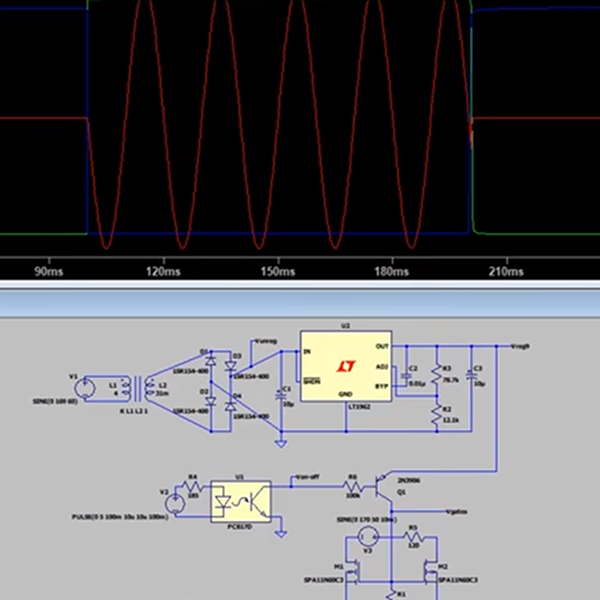Select the Q1 2N3906 transistor symbol
Screen dimensions: 600x600
pyautogui.click(x=383, y=487)
